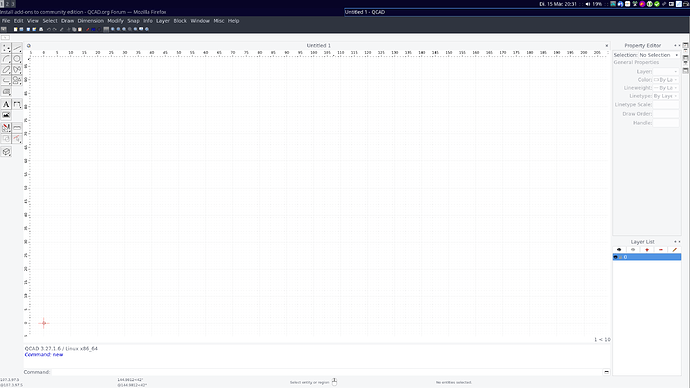Show all layers with the dark eye icon
Viewport: 690px width, 388px height.
pyautogui.click(x=619, y=249)
